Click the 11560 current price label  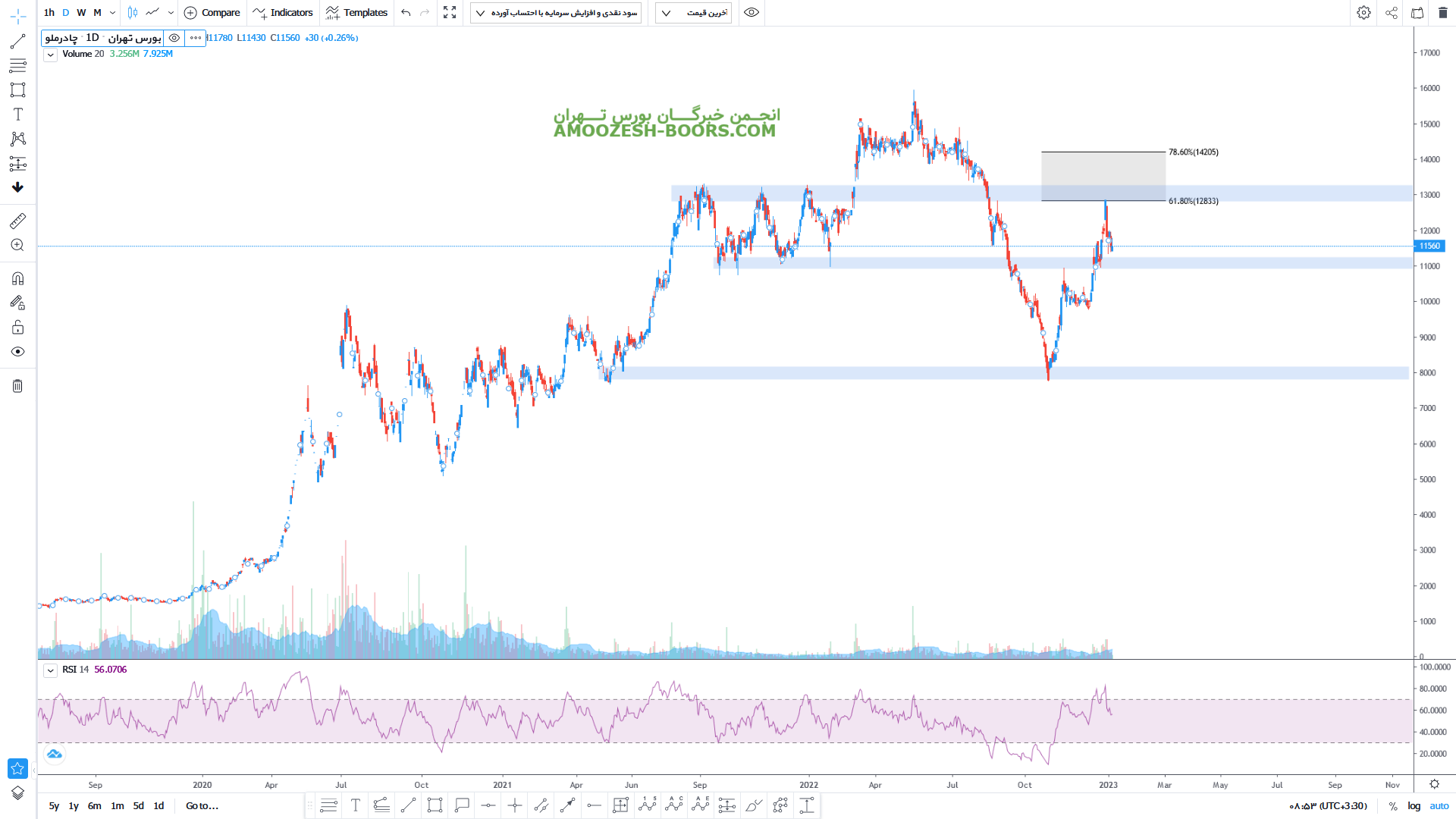pos(1429,246)
